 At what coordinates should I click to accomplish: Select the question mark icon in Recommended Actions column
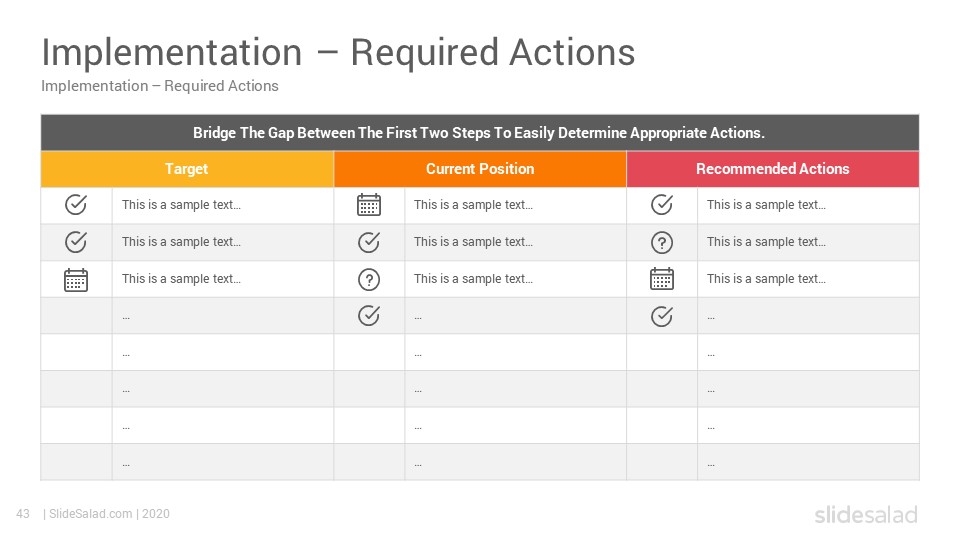point(662,243)
